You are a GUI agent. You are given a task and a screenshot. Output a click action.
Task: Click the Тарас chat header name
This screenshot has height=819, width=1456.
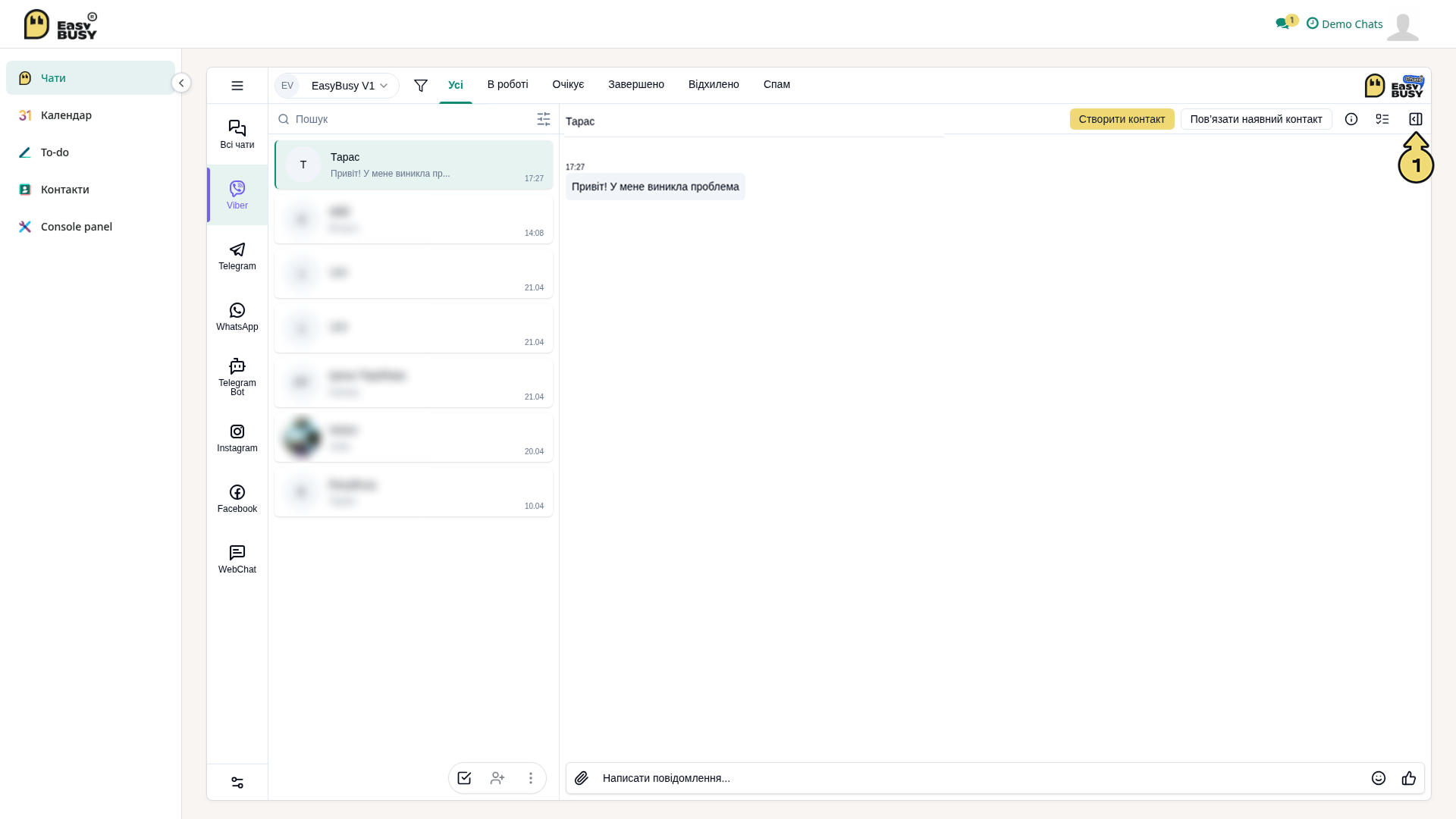(x=580, y=121)
